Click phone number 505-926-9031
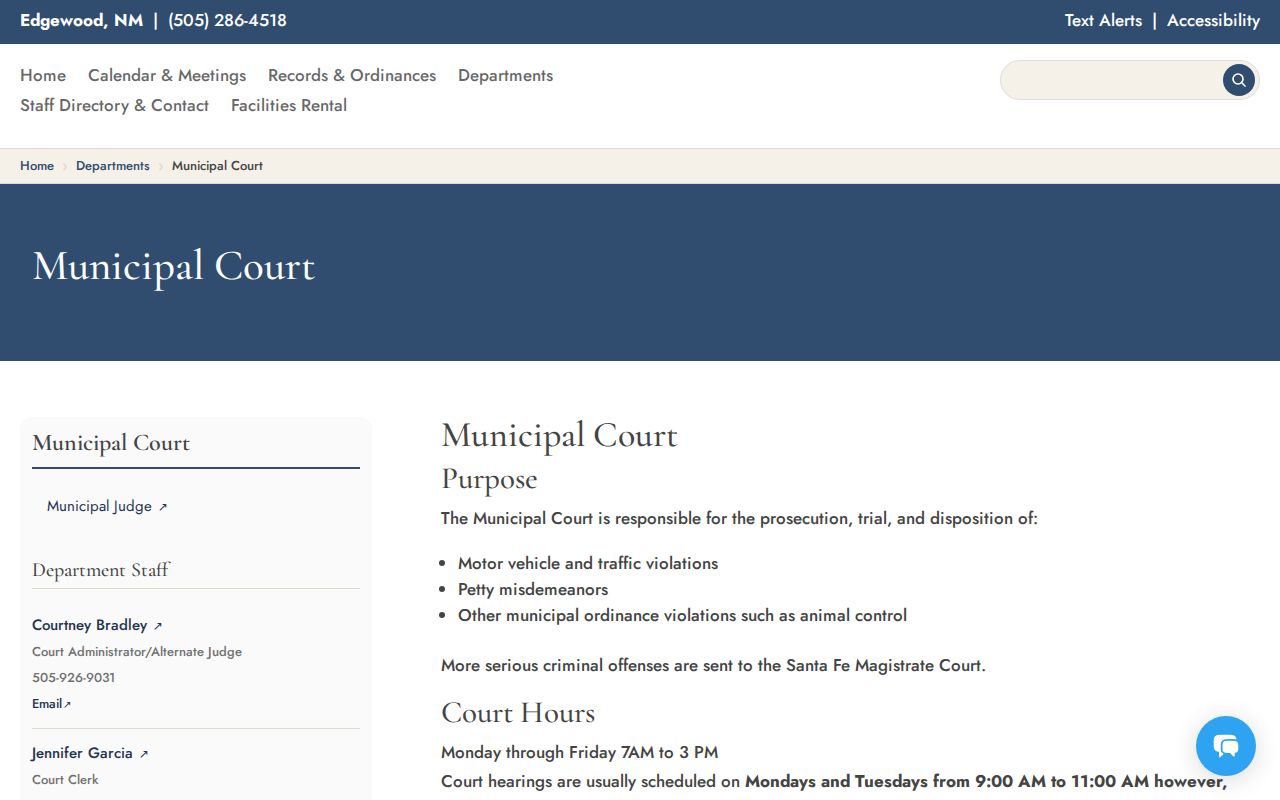 coord(73,678)
